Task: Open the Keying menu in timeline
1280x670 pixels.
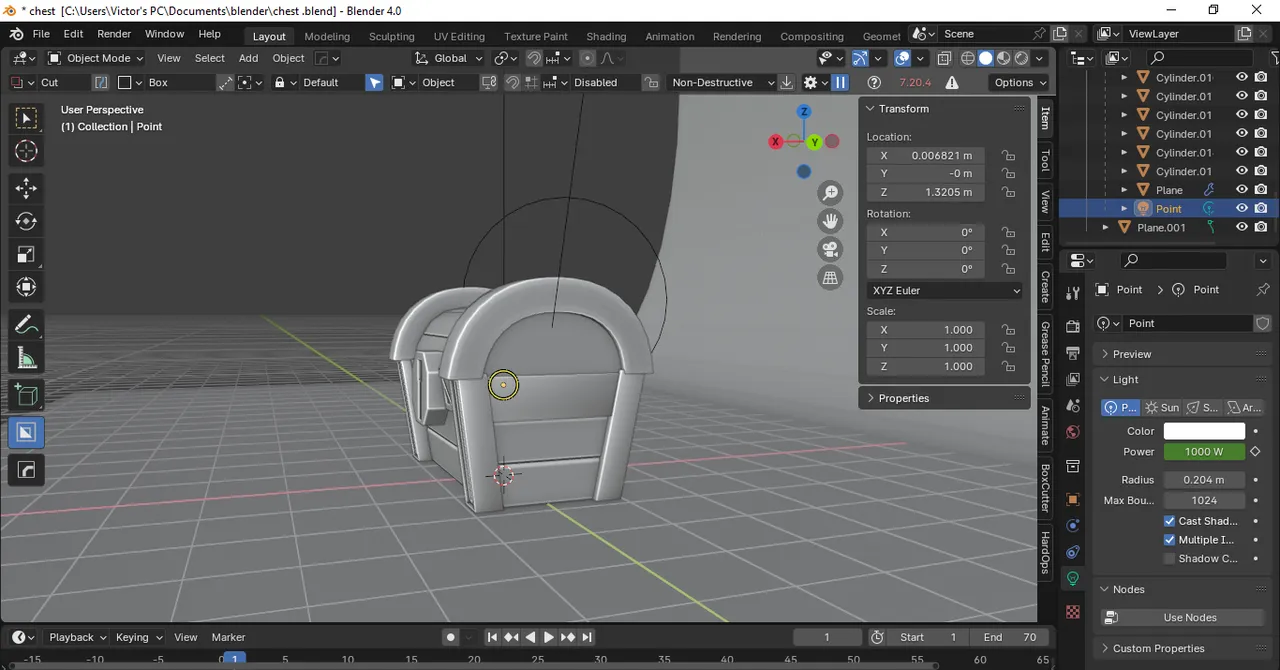Action: click(x=138, y=637)
